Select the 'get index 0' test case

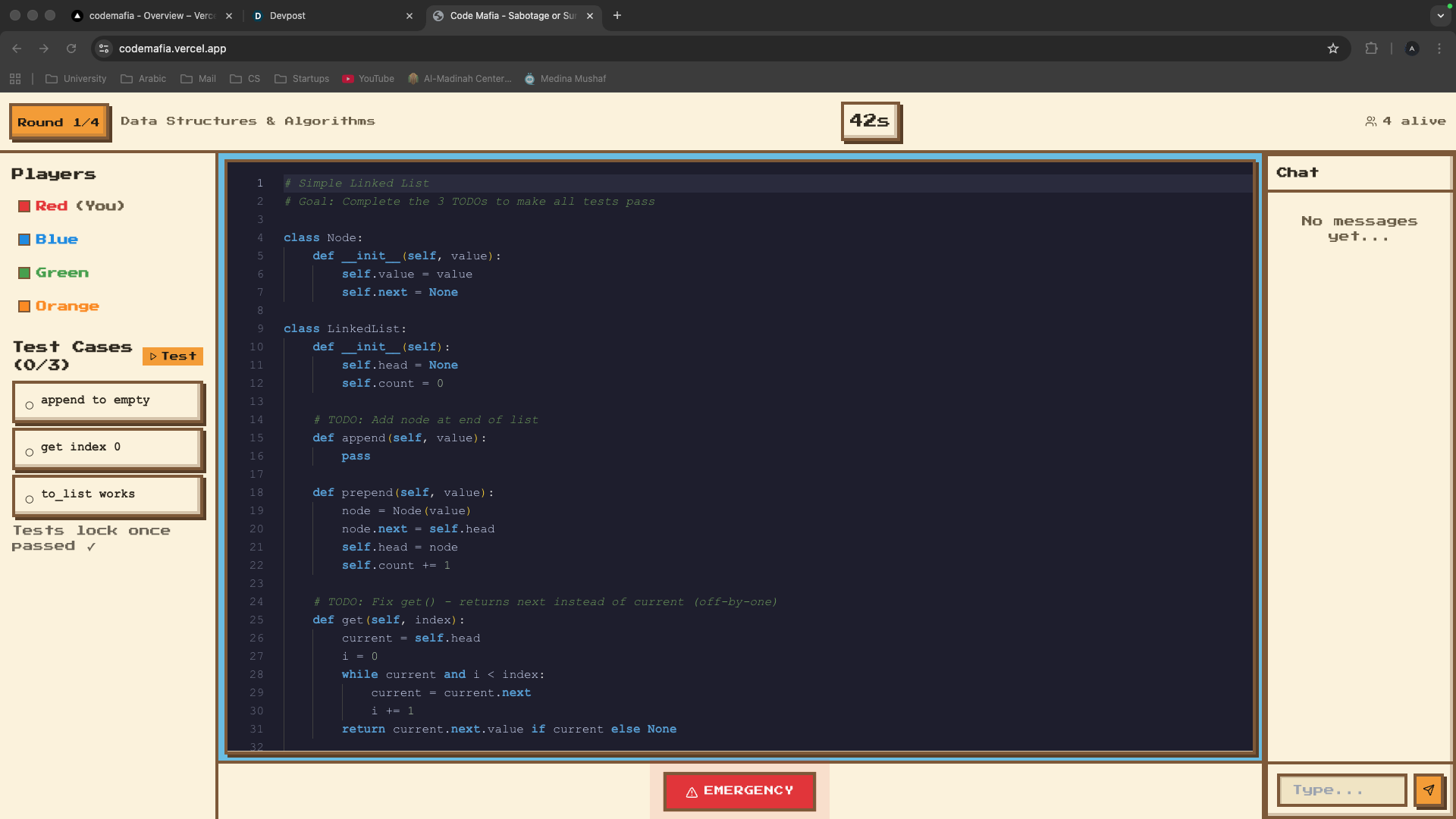[108, 448]
